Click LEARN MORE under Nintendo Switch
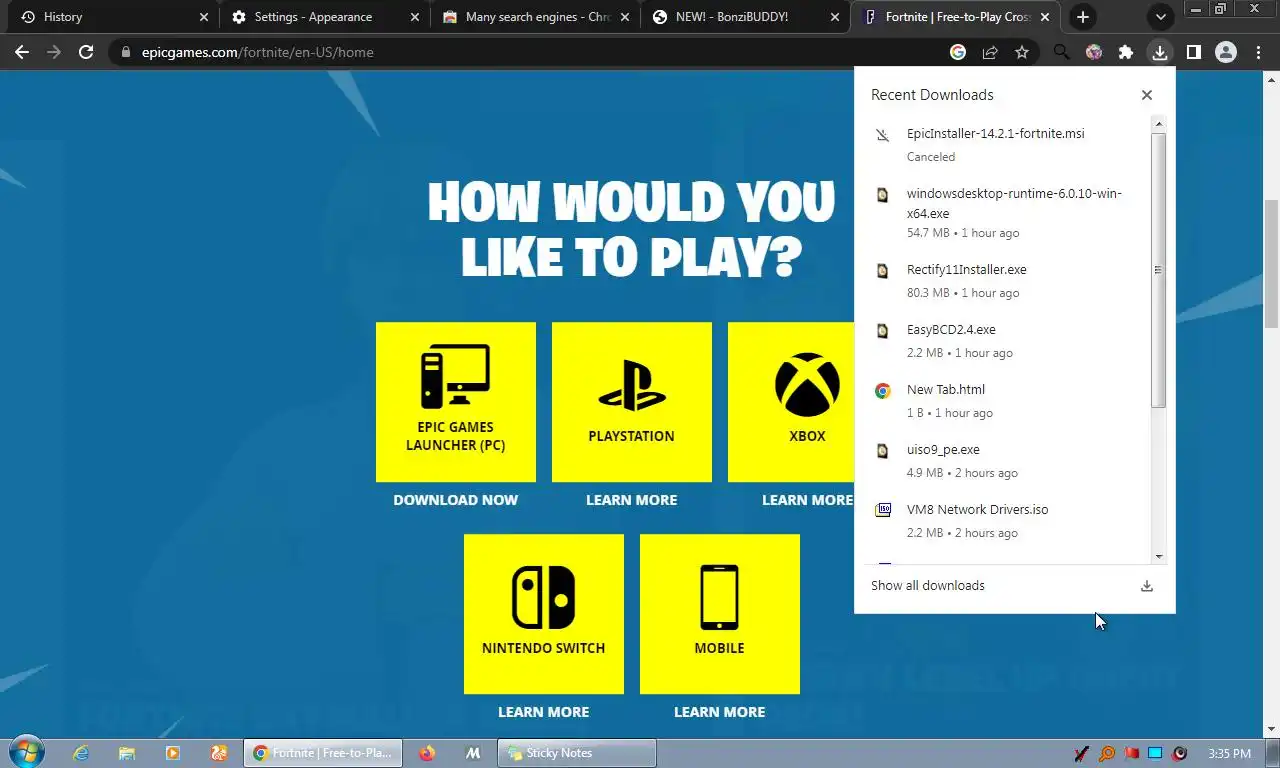Screen dimensions: 1280x768 pos(544,712)
